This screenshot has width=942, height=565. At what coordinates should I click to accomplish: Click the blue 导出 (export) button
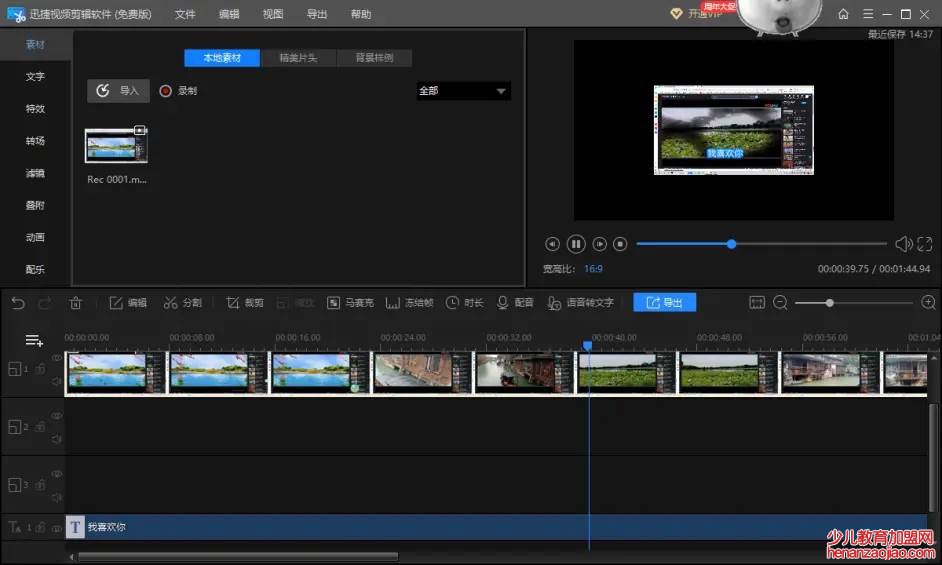click(664, 303)
